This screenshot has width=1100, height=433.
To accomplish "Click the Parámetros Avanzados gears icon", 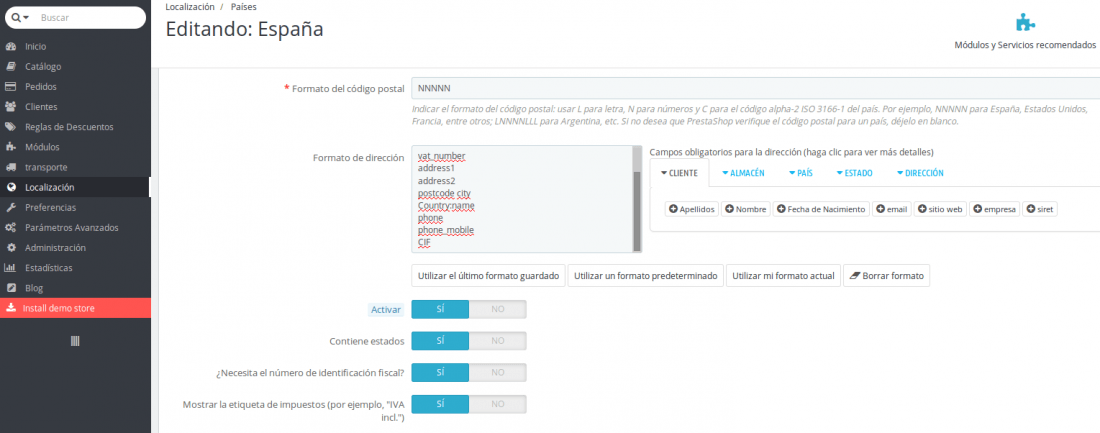I will [11, 228].
